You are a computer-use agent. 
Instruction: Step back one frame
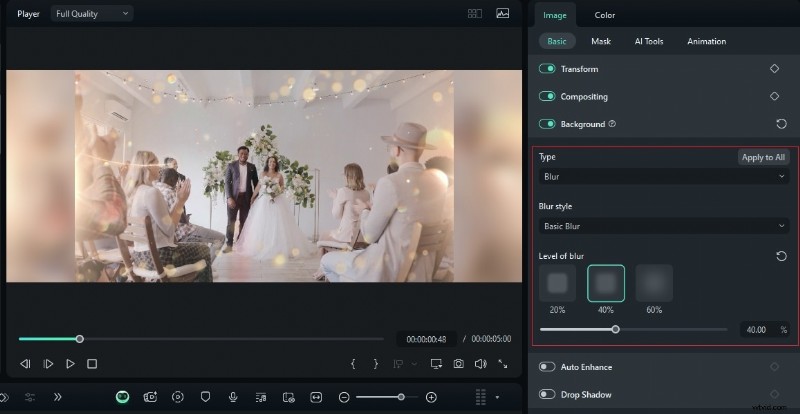click(x=25, y=364)
